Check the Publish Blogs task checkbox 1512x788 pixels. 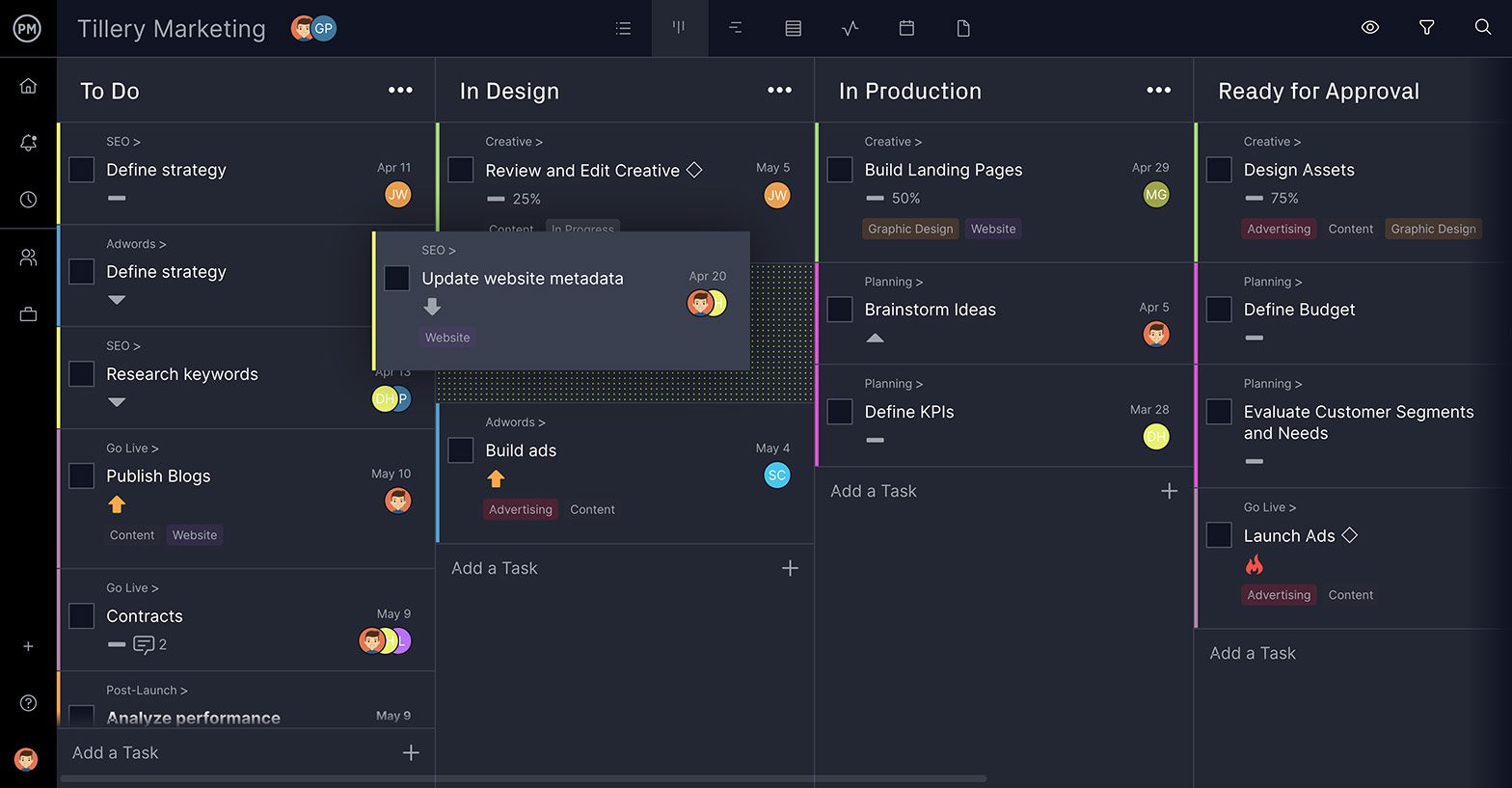point(82,476)
